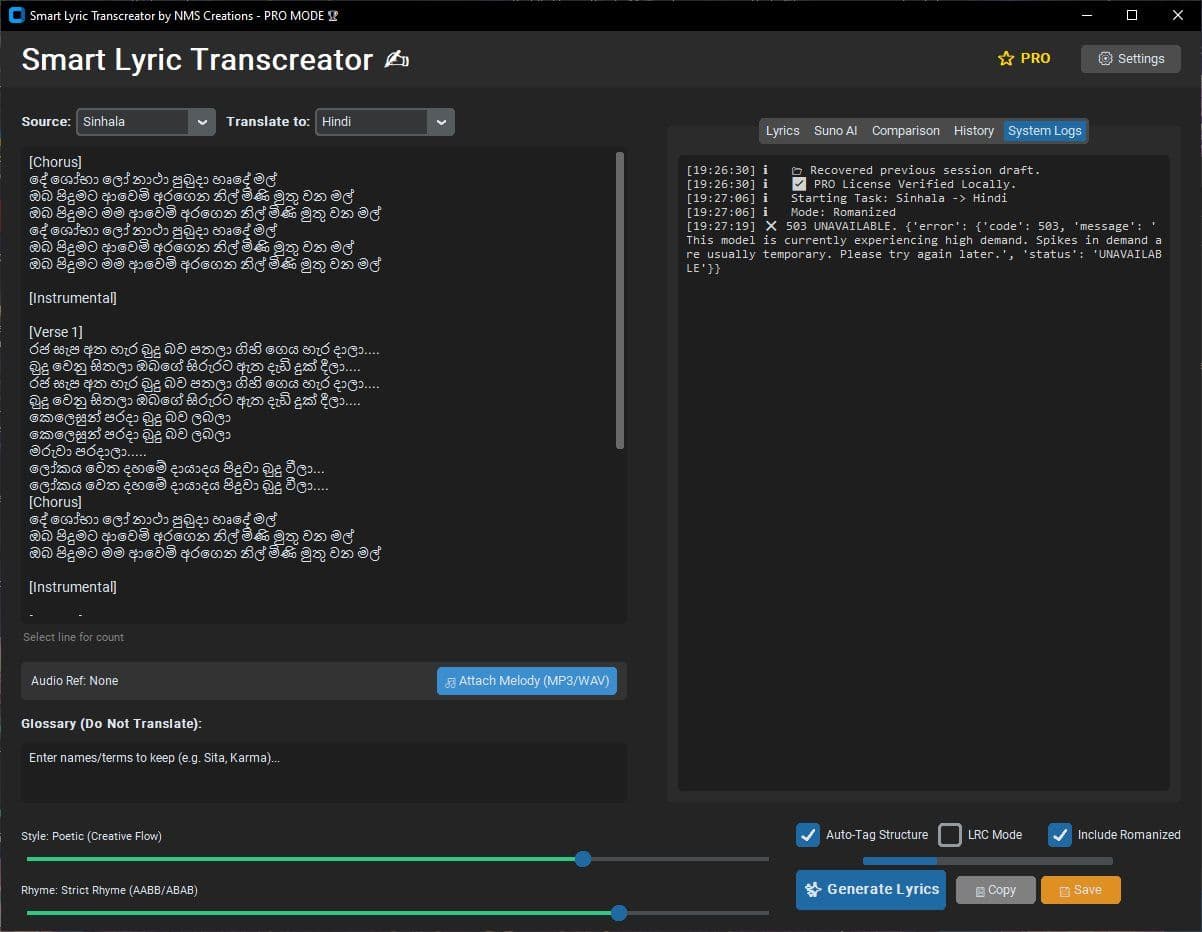The width and height of the screenshot is (1202, 932).
Task: Switch to the Suno AI tab
Action: pyautogui.click(x=835, y=131)
